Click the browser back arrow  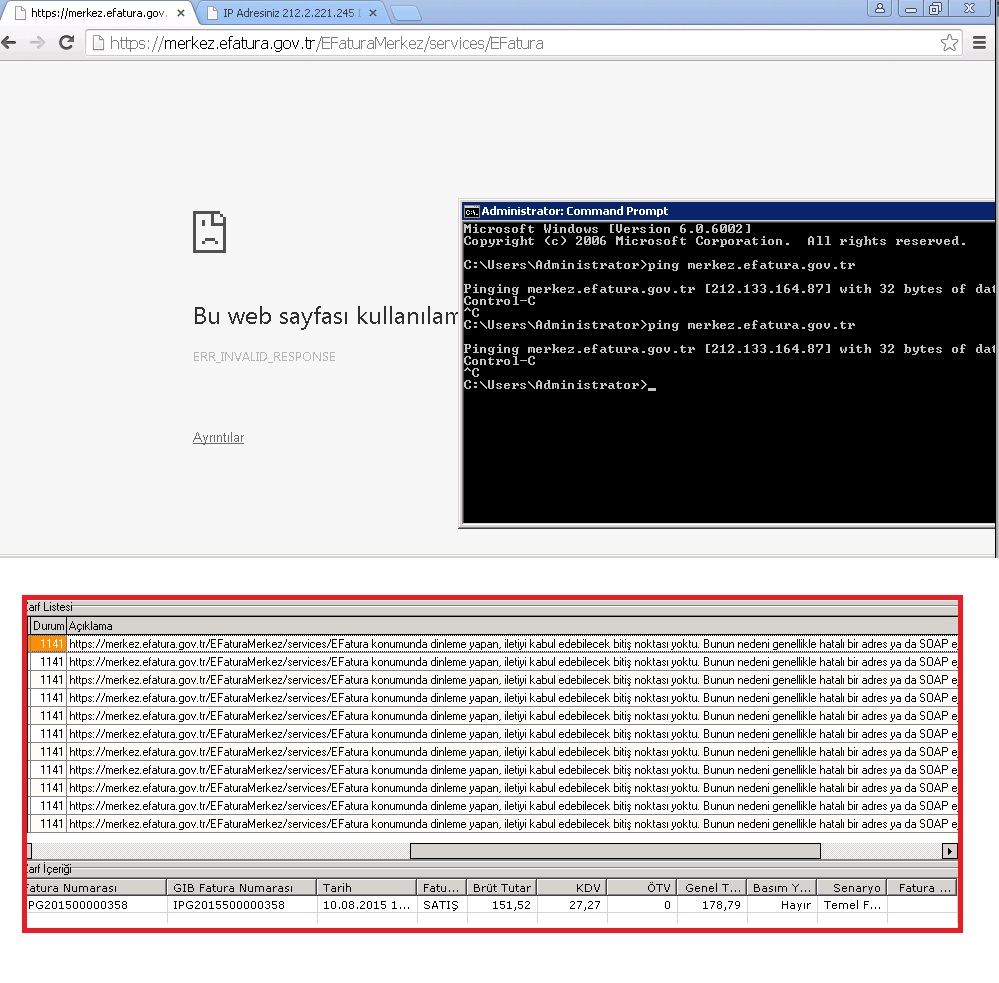coord(9,43)
